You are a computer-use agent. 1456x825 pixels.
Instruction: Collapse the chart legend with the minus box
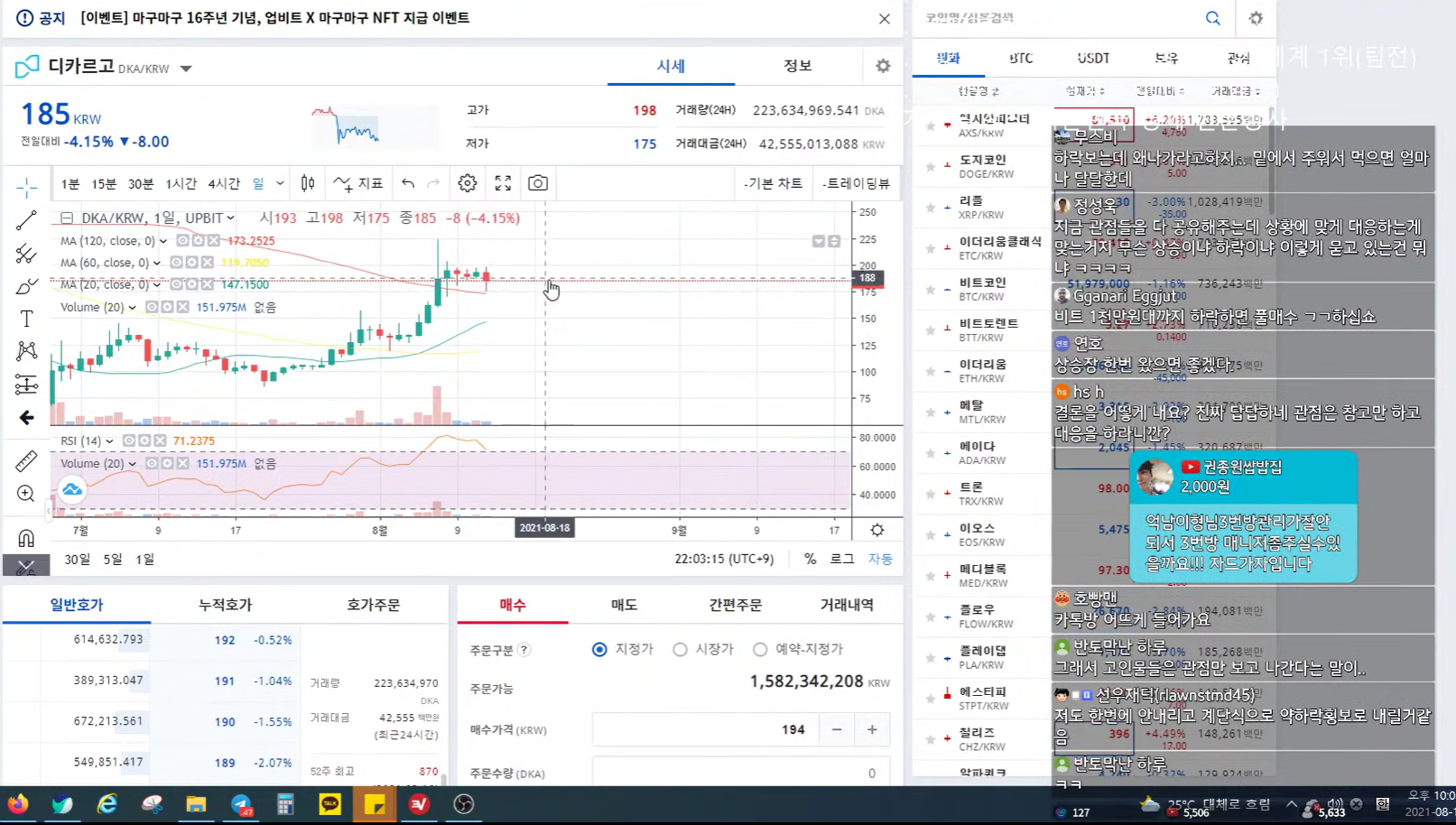point(67,218)
